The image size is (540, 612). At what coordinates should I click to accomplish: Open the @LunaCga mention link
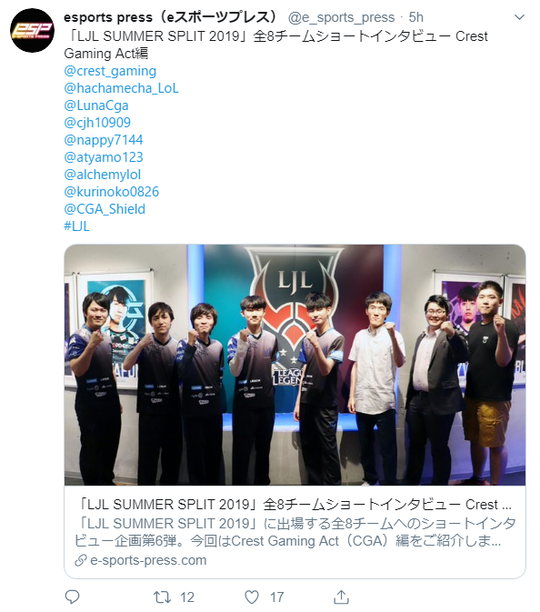pos(96,105)
